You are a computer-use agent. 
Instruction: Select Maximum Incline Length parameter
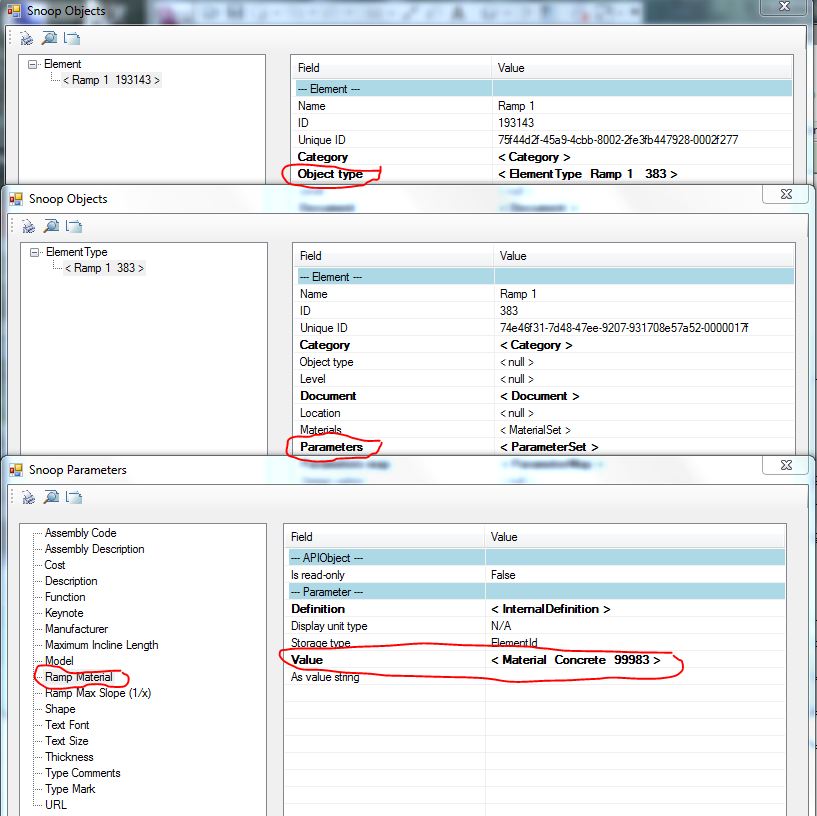[101, 645]
